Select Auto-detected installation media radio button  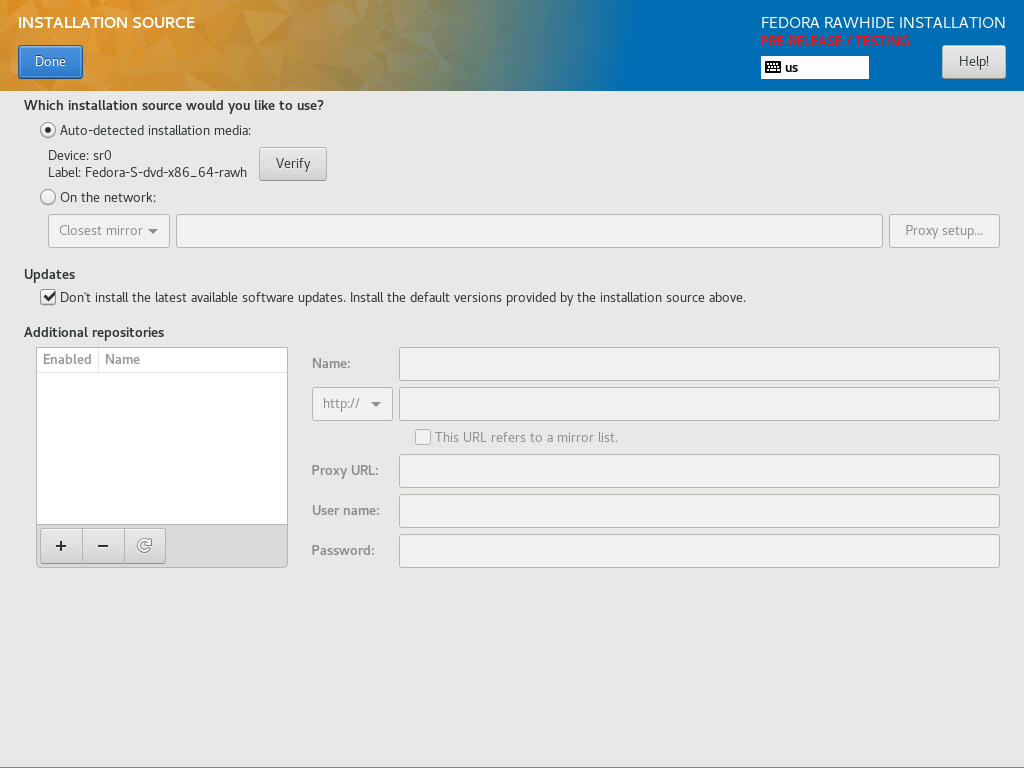pyautogui.click(x=48, y=130)
